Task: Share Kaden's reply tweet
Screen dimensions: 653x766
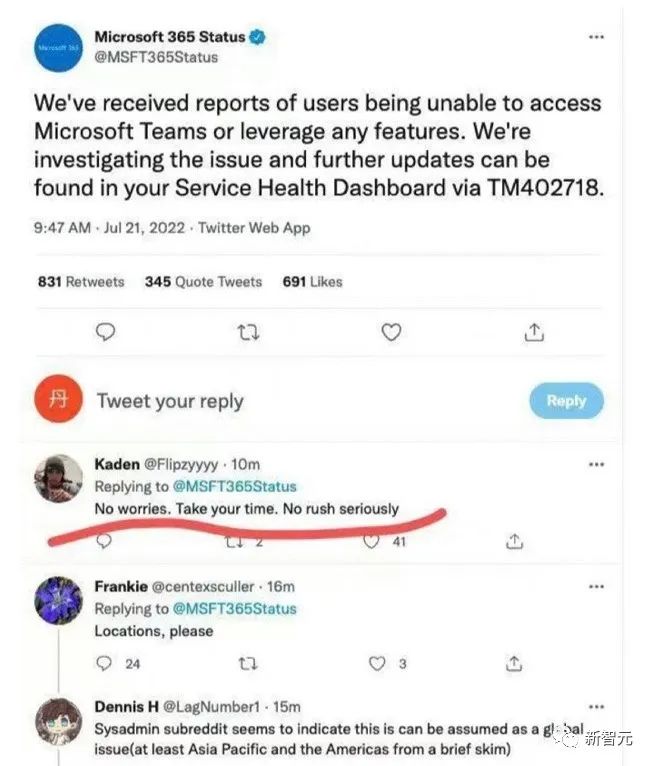Action: [x=515, y=541]
